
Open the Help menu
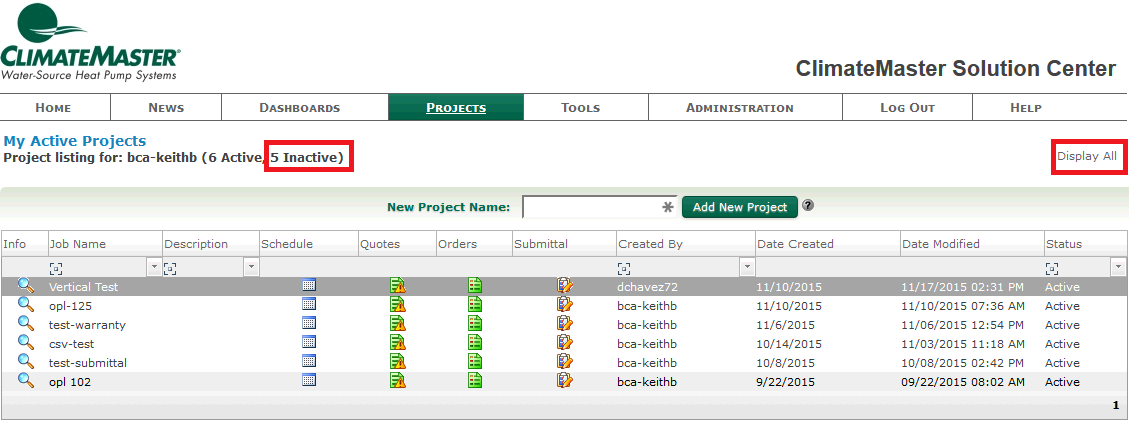[x=1026, y=107]
